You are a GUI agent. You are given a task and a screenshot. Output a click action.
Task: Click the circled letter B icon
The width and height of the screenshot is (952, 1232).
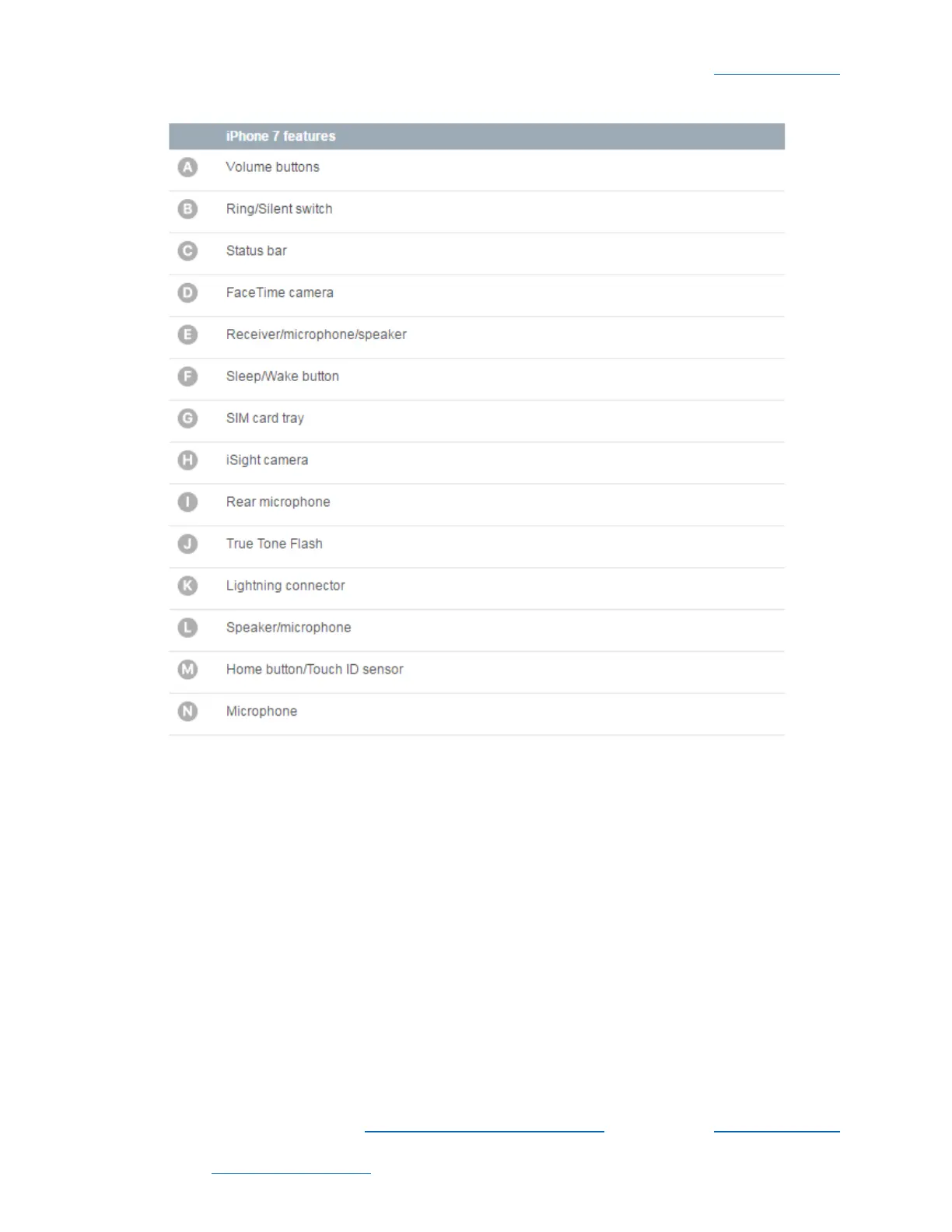point(187,209)
